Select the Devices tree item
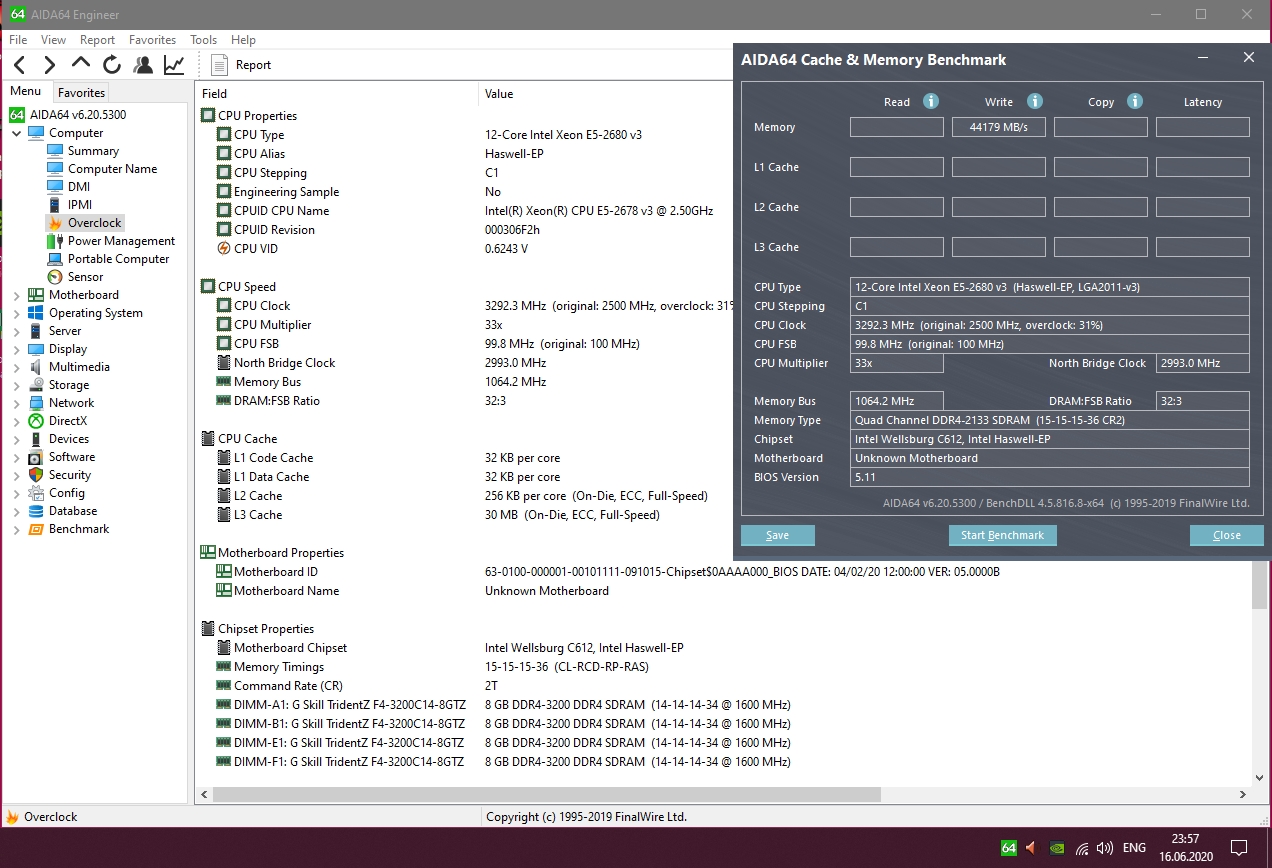The height and width of the screenshot is (868, 1272). tap(68, 439)
